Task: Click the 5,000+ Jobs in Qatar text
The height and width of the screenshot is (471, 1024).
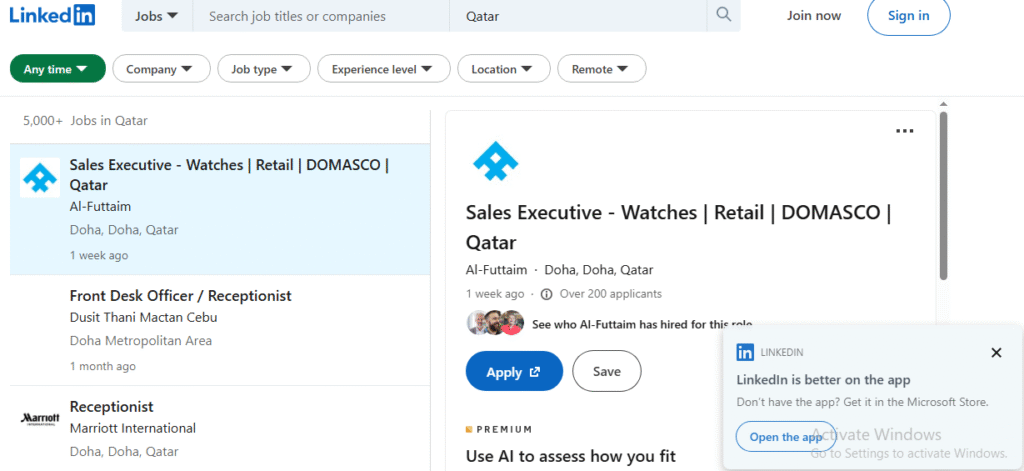Action: coord(85,121)
